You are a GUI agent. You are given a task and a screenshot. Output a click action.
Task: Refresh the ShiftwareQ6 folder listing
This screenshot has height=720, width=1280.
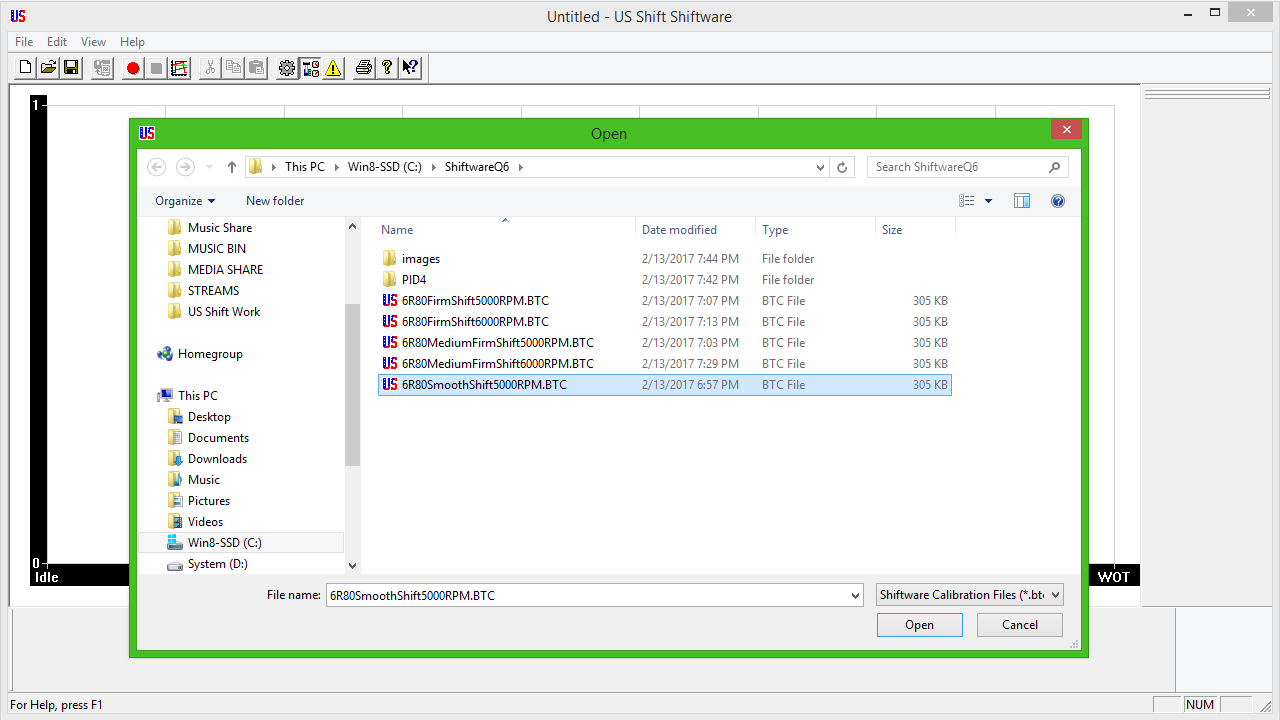pos(842,167)
